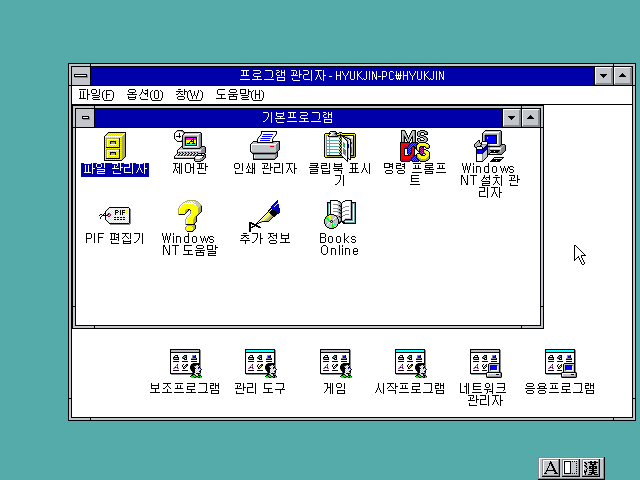Viewport: 640px width, 480px height.
Task: Select the 관리 도구 group icon
Action: 260,363
